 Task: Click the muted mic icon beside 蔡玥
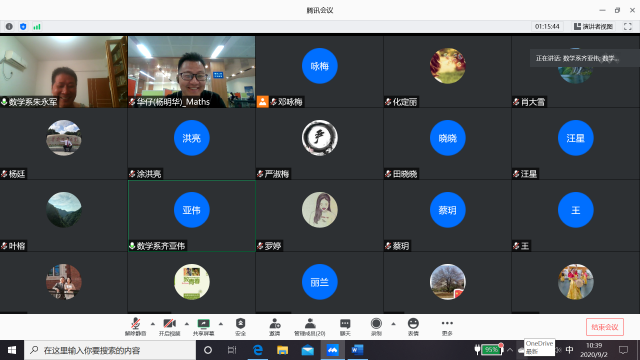coord(388,246)
